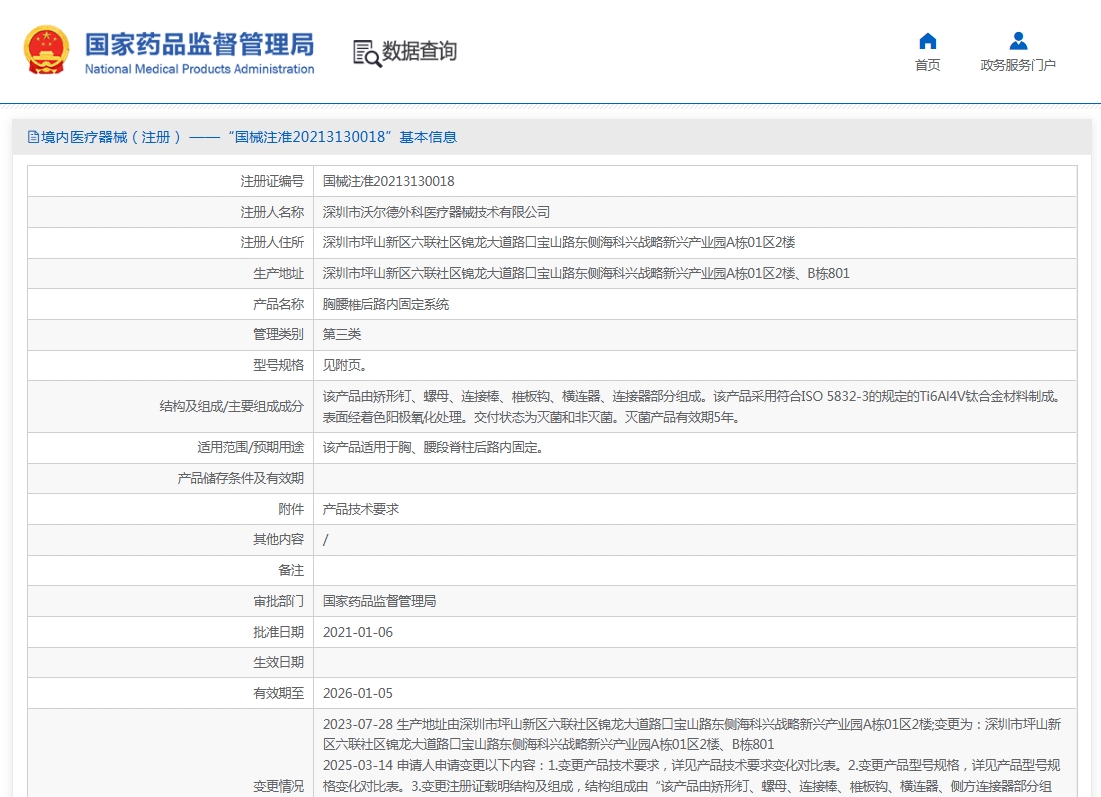Select registration number value 国械注准20213130018

(388, 181)
